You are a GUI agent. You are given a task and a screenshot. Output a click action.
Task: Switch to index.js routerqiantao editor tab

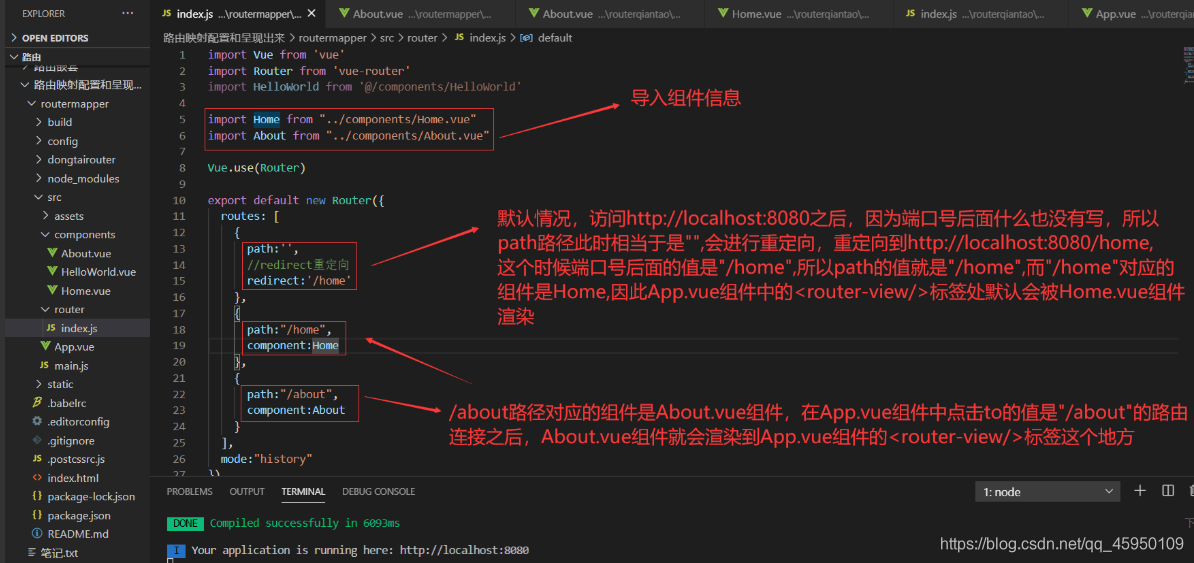979,14
